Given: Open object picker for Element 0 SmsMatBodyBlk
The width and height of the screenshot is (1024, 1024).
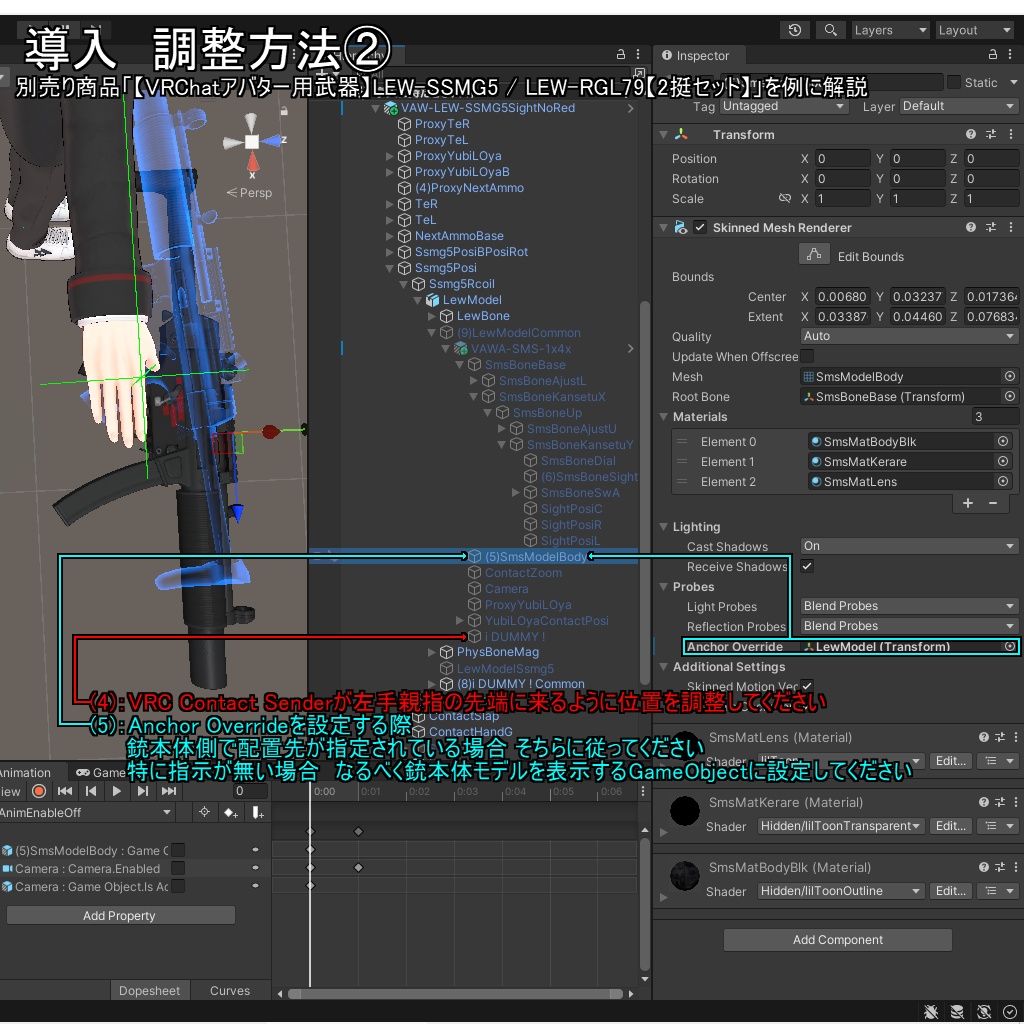Looking at the screenshot, I should pyautogui.click(x=1003, y=441).
